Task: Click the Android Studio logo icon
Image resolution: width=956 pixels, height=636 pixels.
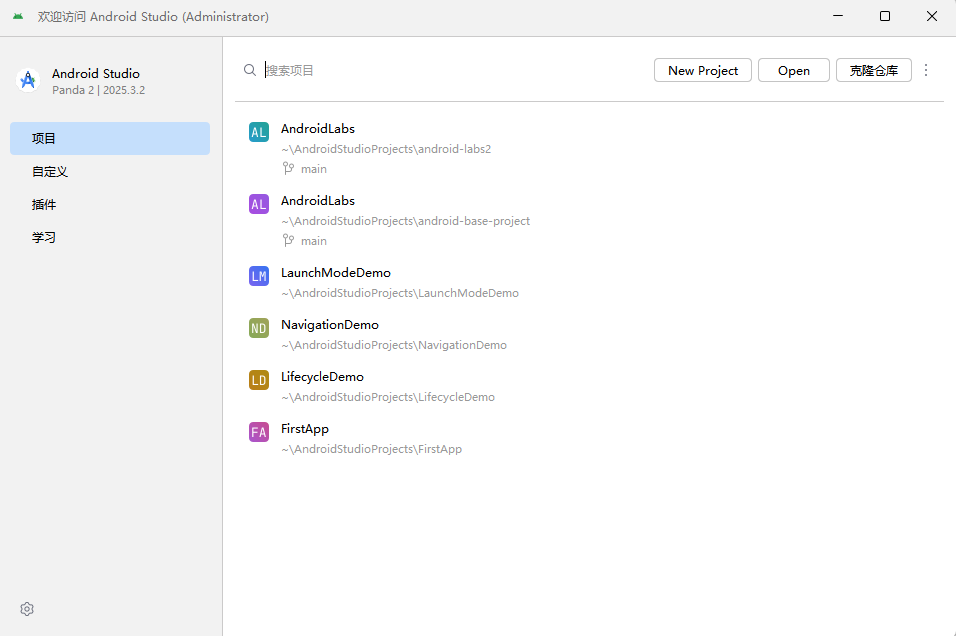Action: coord(28,80)
